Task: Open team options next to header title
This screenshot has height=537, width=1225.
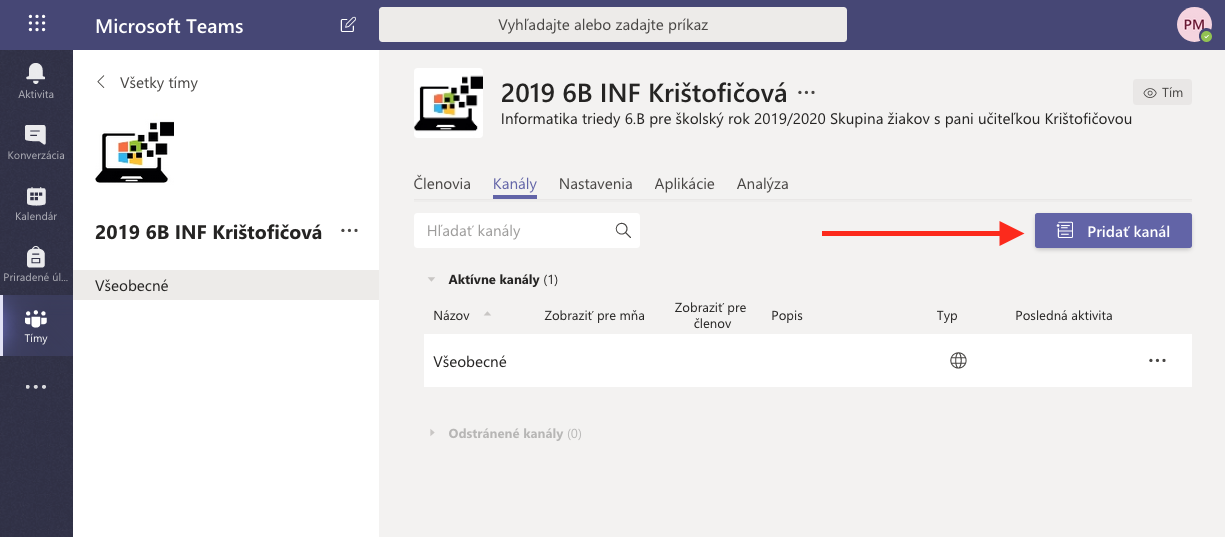Action: [x=806, y=93]
